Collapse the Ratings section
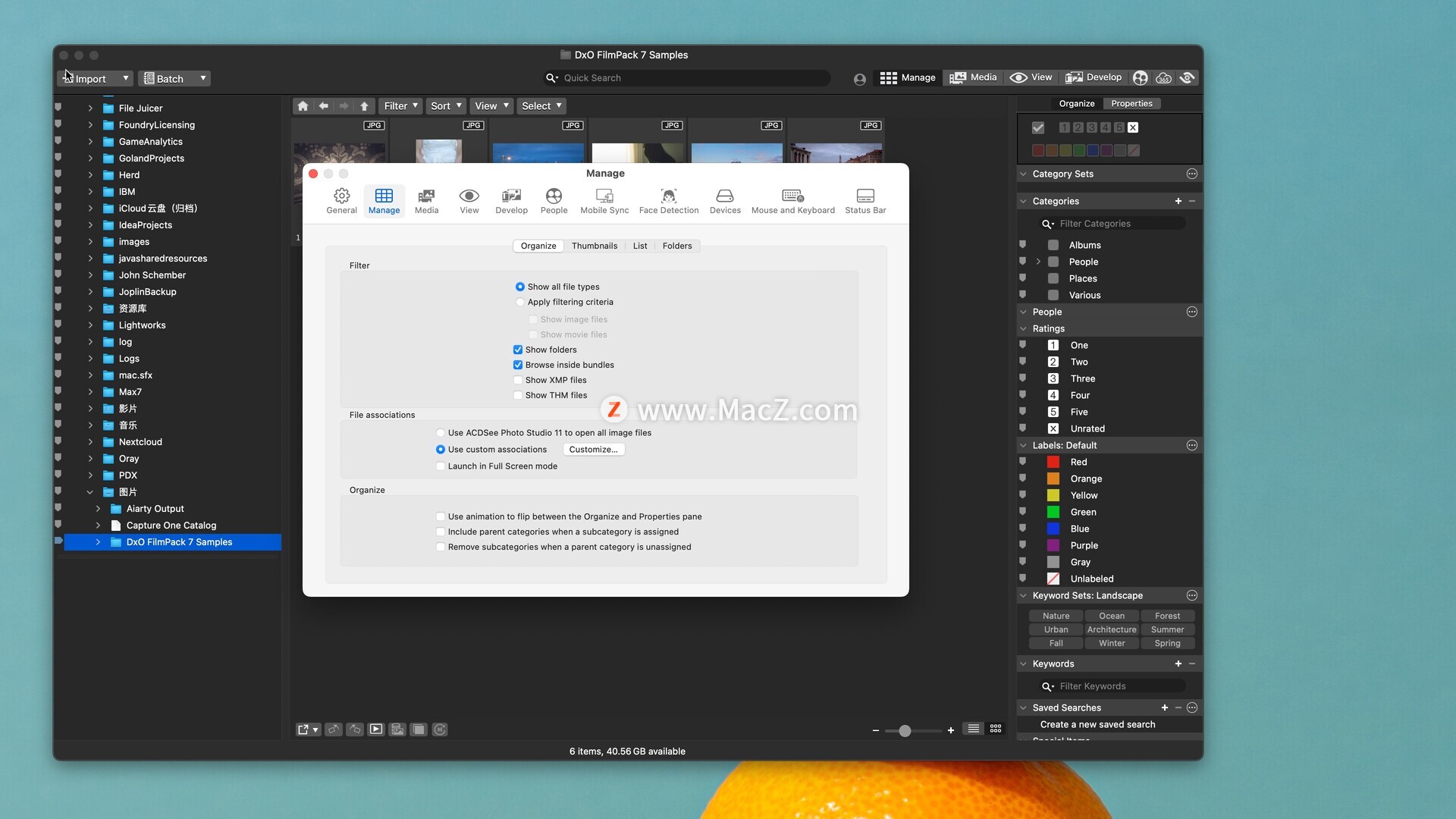This screenshot has height=819, width=1456. pos(1023,328)
